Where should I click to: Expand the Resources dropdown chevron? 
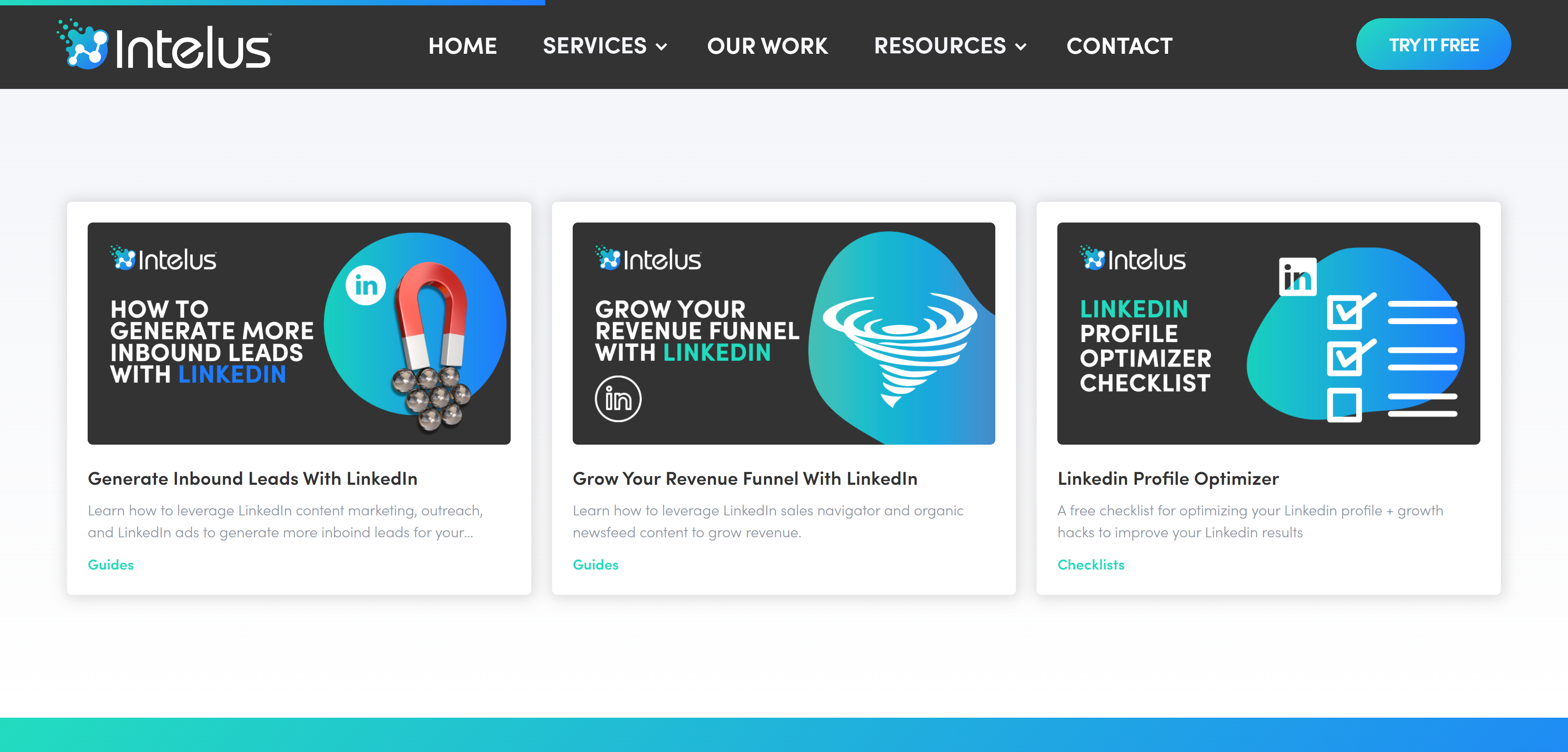point(1021,47)
